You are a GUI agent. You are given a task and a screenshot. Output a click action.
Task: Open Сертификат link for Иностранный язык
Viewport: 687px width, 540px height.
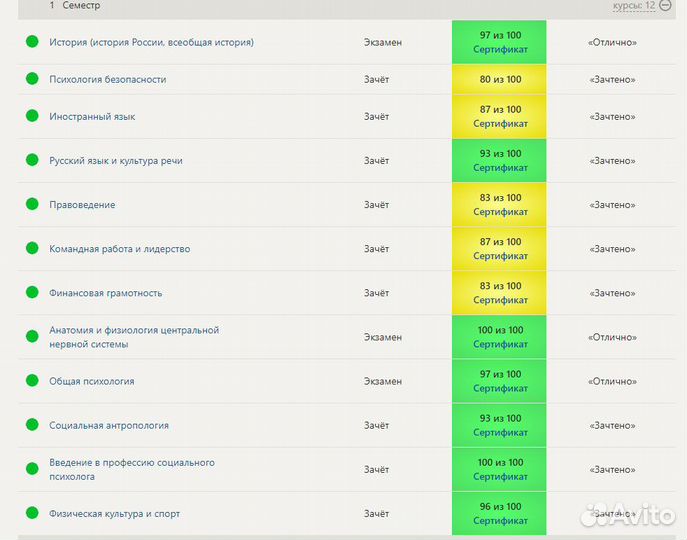[x=500, y=124]
